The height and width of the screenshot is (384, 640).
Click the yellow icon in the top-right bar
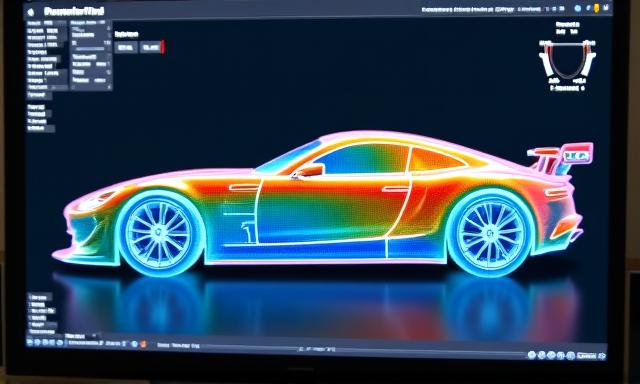(x=597, y=8)
